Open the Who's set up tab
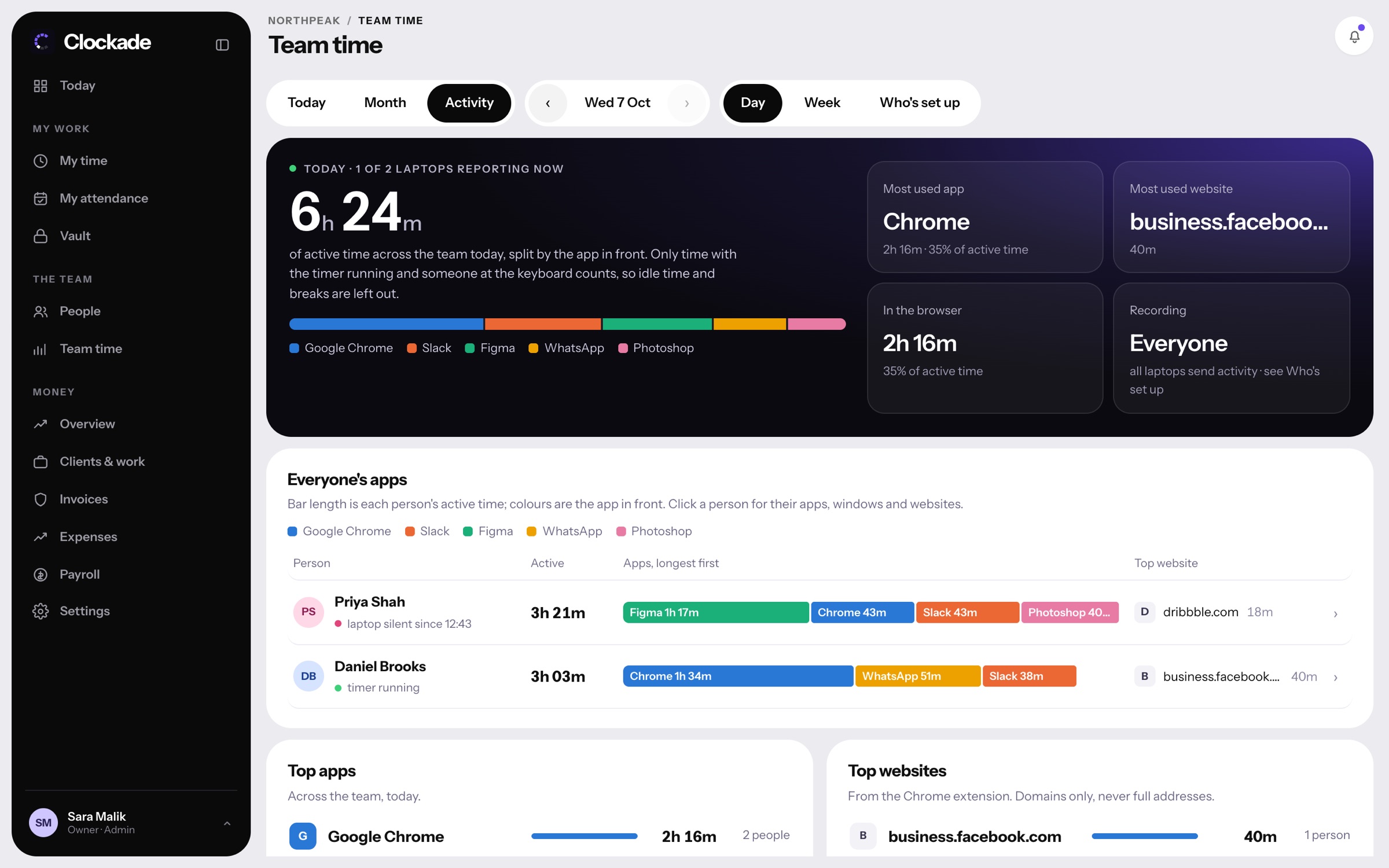 coord(920,103)
